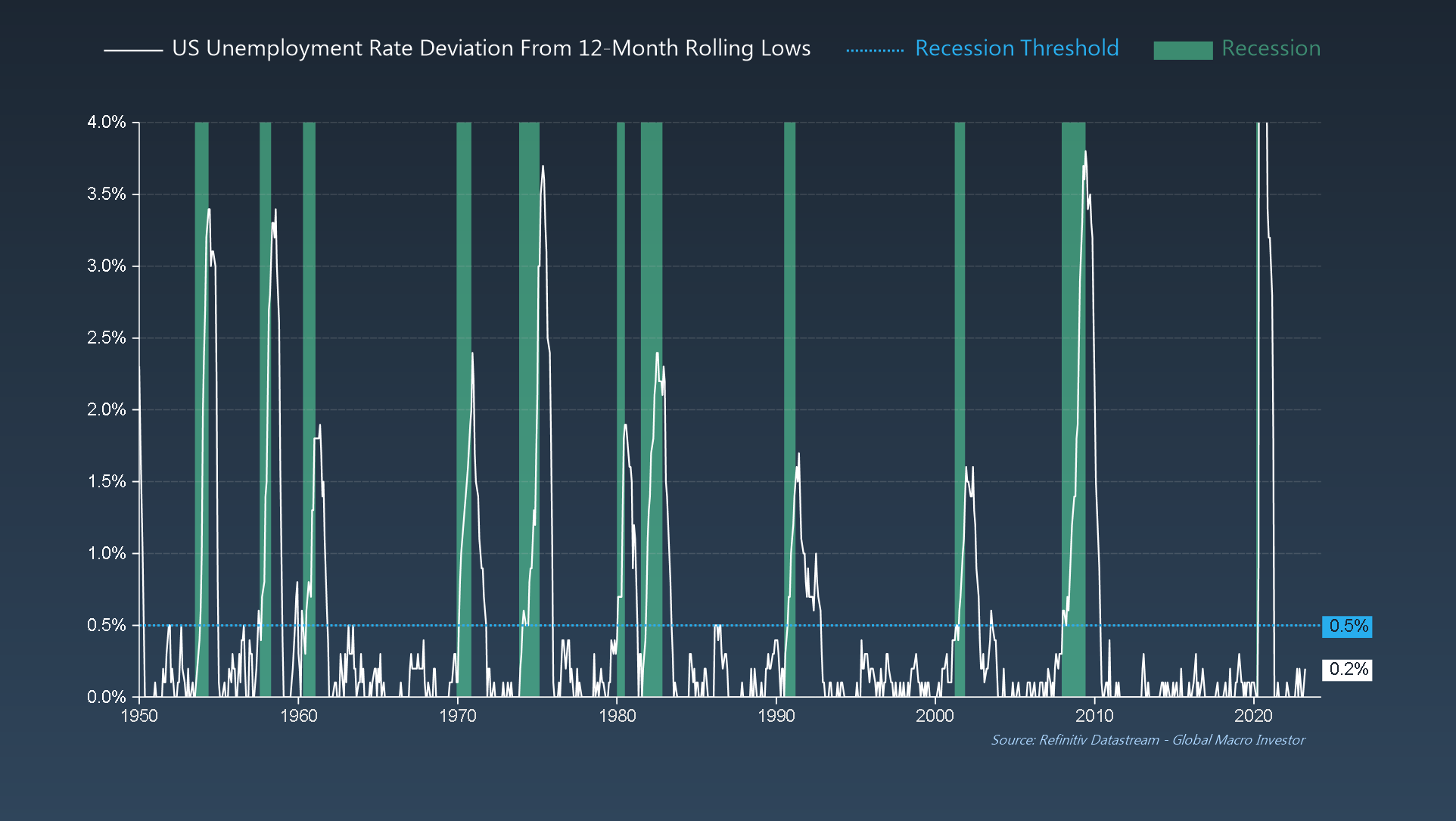Click the green Recession legend swatch
This screenshot has height=821, width=1456.
[x=1183, y=50]
